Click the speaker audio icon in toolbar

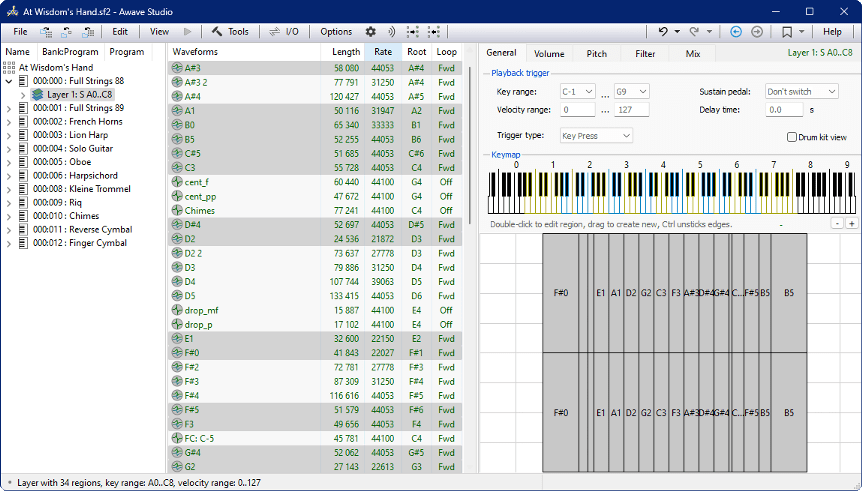391,32
